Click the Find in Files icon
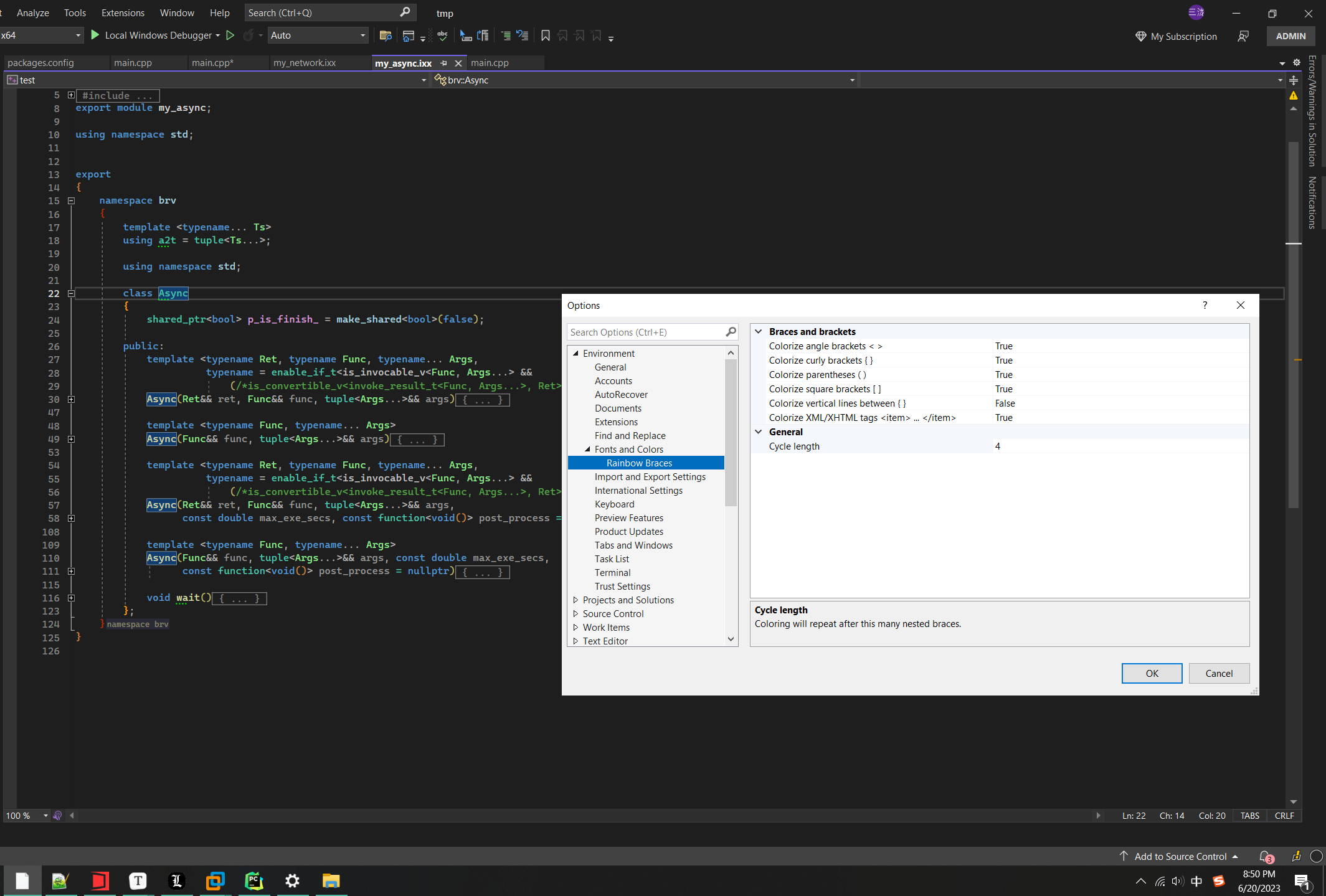 385,35
